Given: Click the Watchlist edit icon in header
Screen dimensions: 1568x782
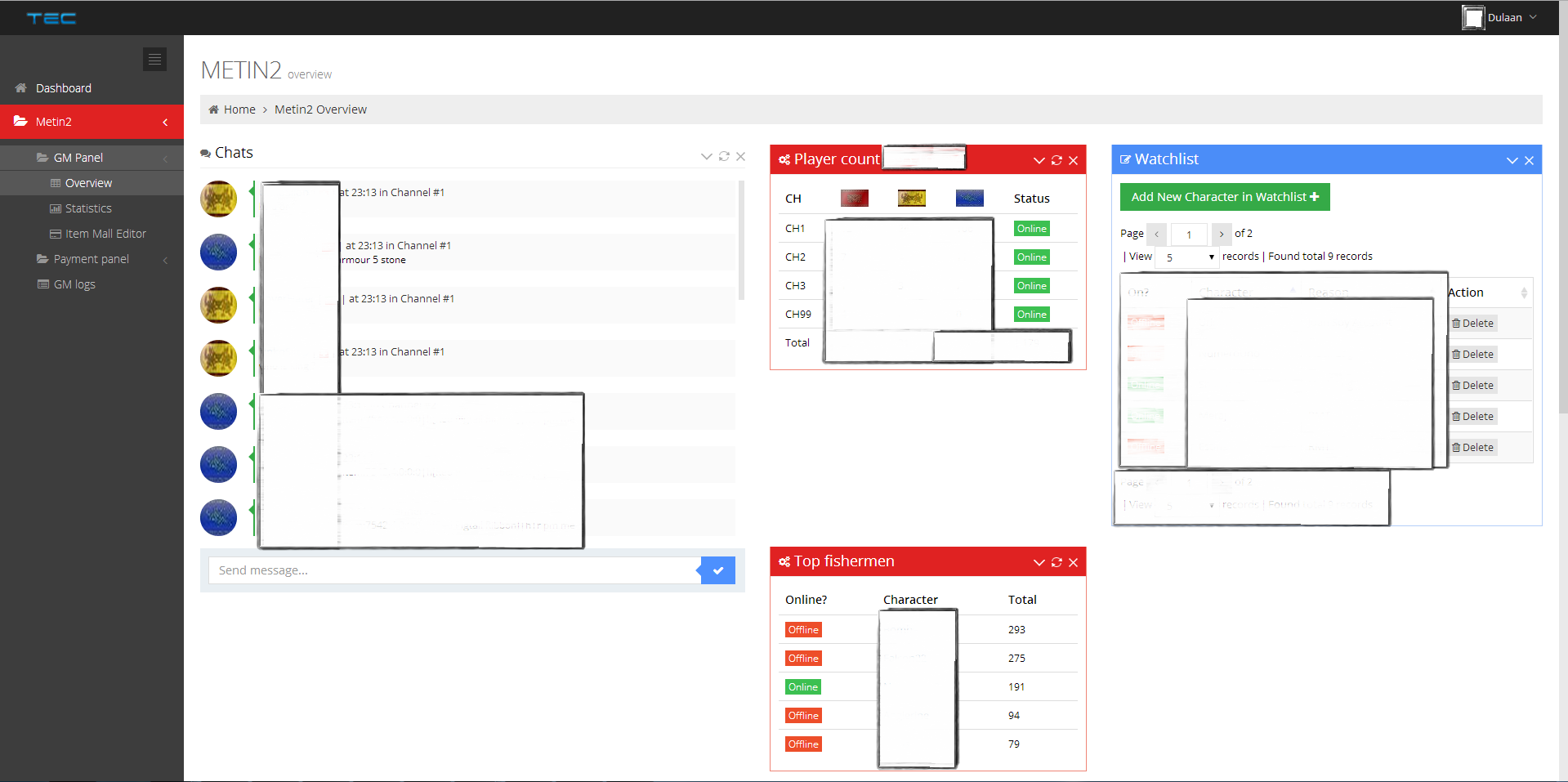Looking at the screenshot, I should (1125, 159).
